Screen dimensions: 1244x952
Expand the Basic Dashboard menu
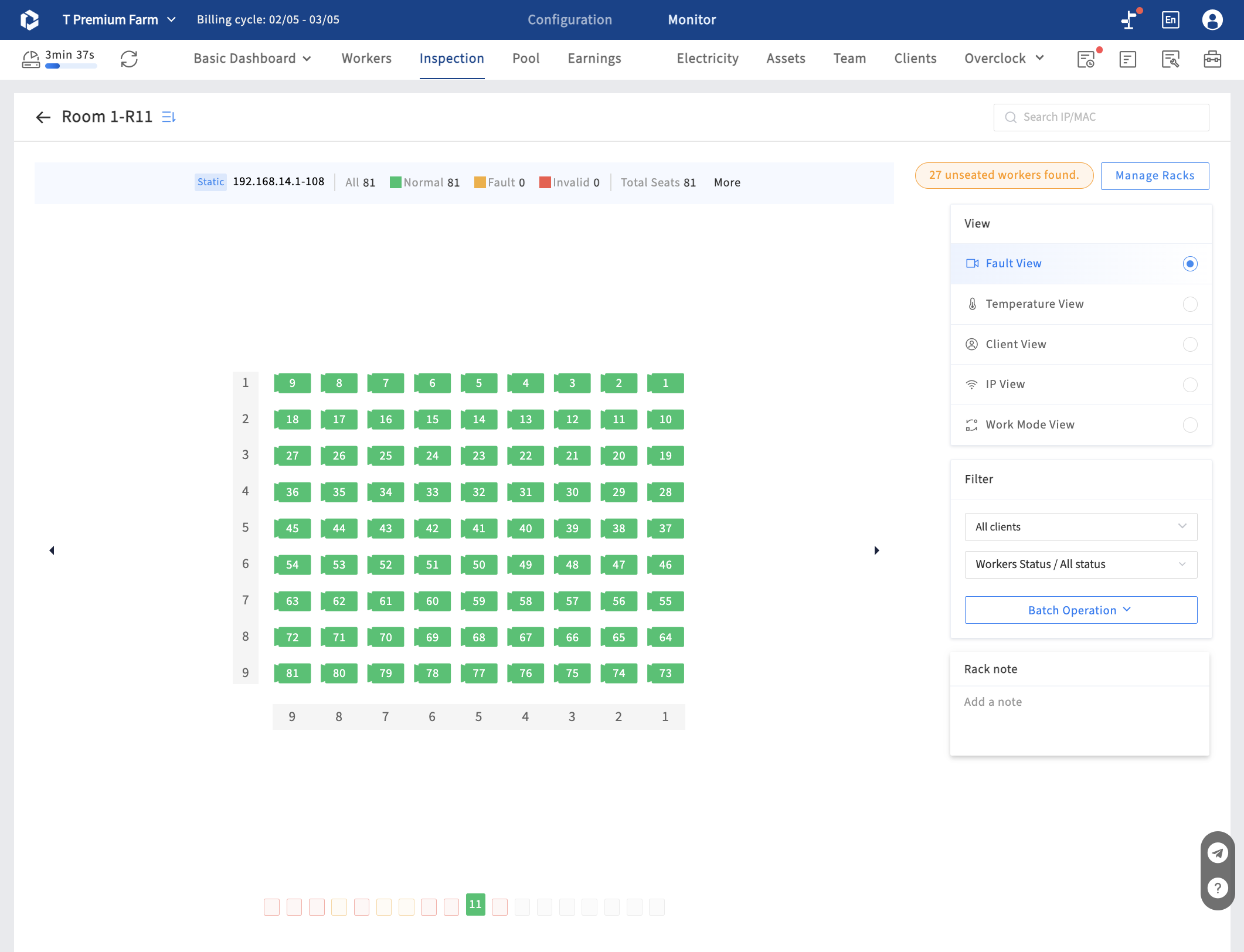pos(253,59)
